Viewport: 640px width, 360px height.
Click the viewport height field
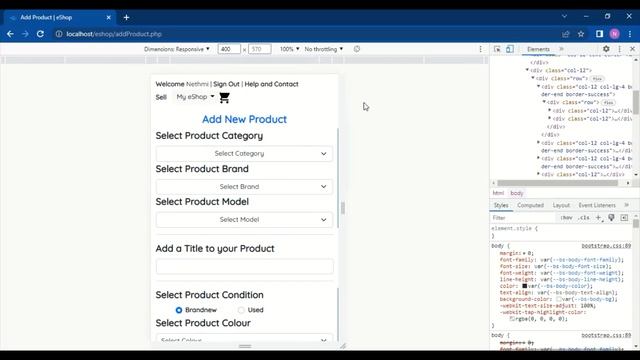260,49
